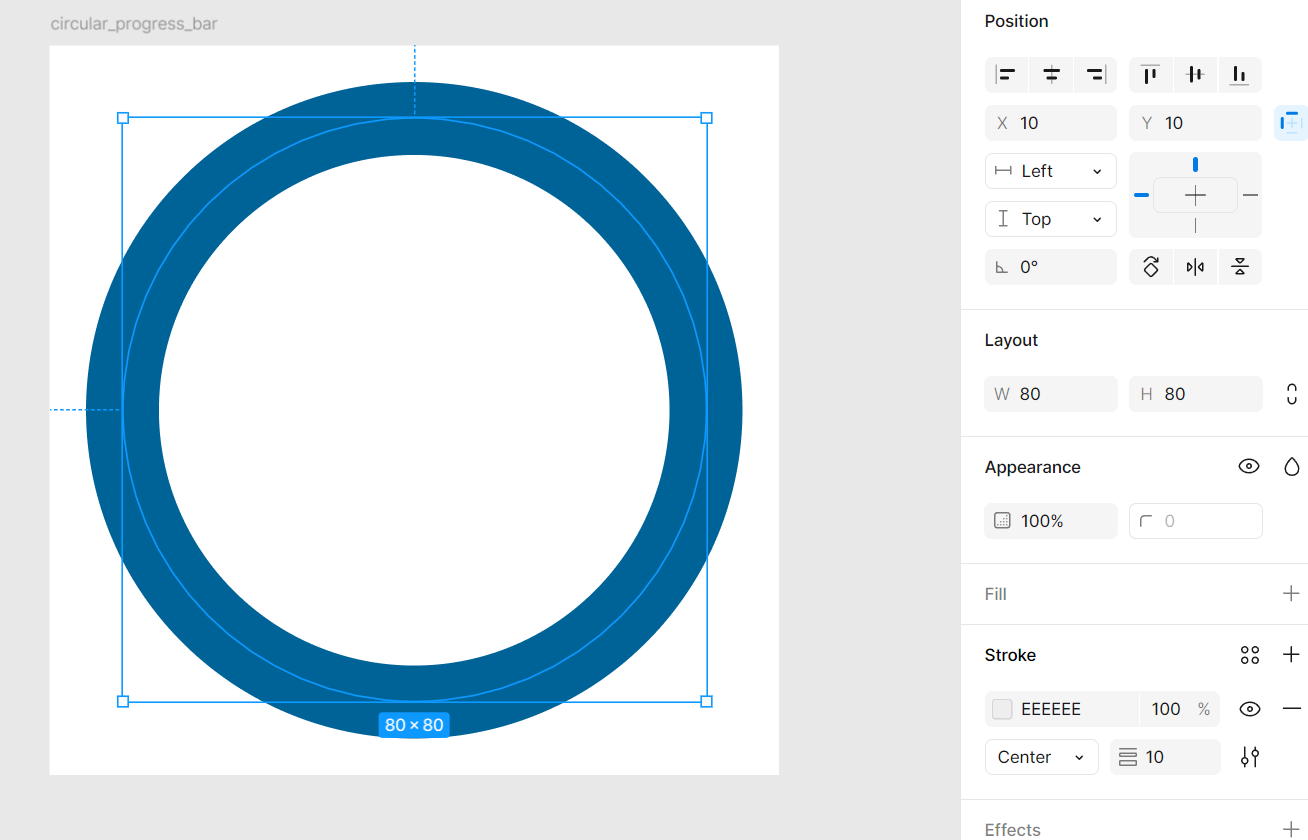The image size is (1308, 840).
Task: Open the Top vertical constraint dropdown
Action: (1051, 219)
